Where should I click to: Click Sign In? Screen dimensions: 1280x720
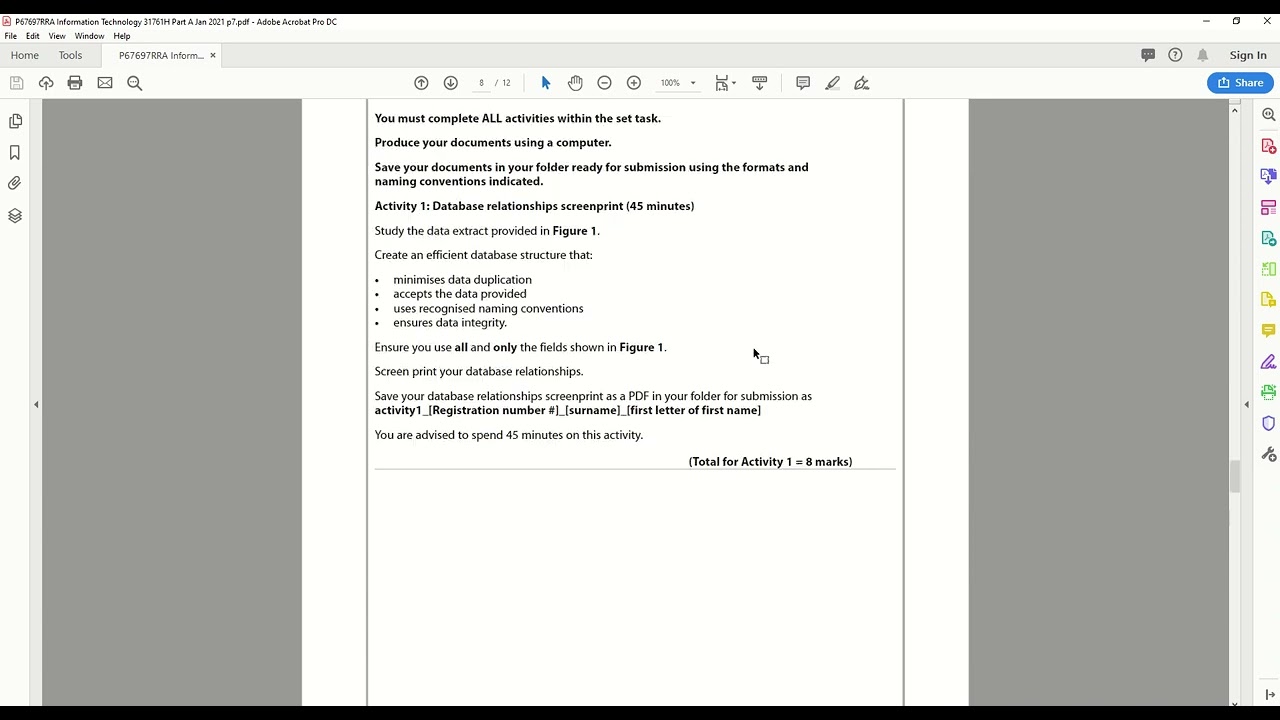point(1248,55)
